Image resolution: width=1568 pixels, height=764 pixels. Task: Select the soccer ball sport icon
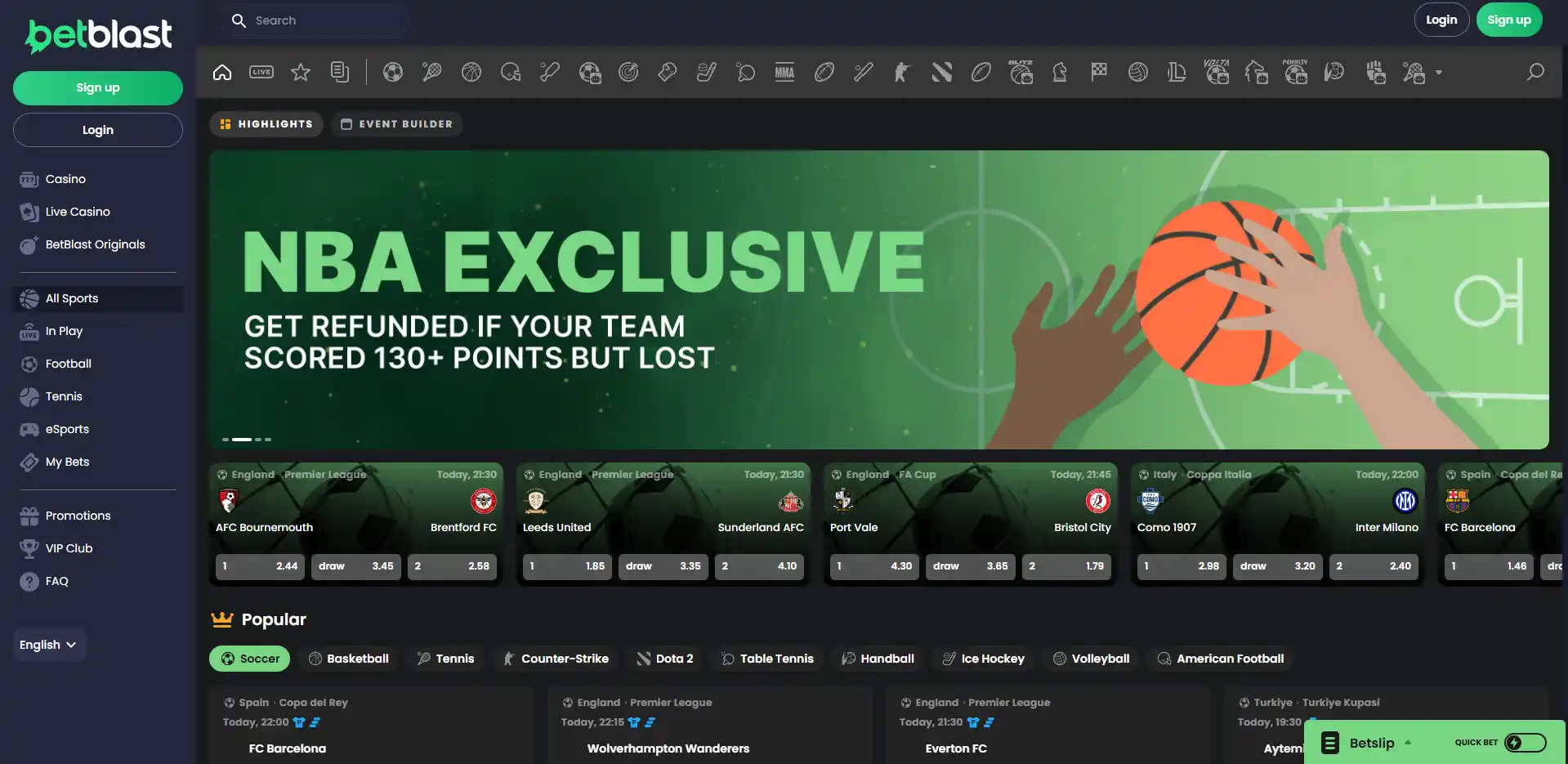393,73
